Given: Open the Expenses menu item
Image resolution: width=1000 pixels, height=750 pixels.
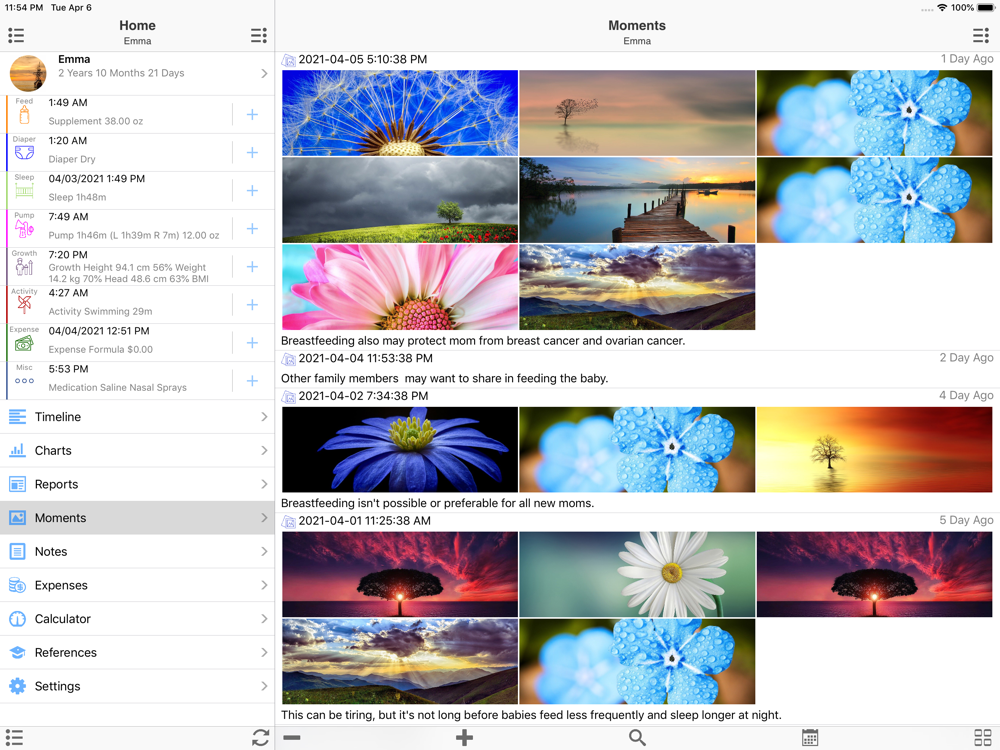Looking at the screenshot, I should (x=137, y=585).
